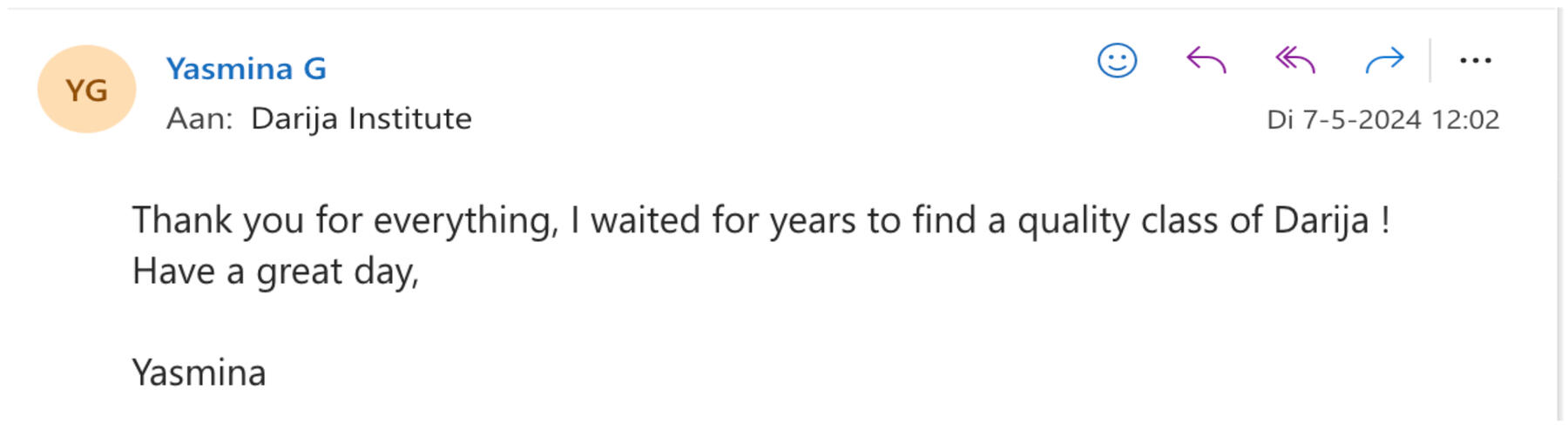This screenshot has width=1568, height=430.
Task: Click the YG sender avatar
Action: [86, 90]
